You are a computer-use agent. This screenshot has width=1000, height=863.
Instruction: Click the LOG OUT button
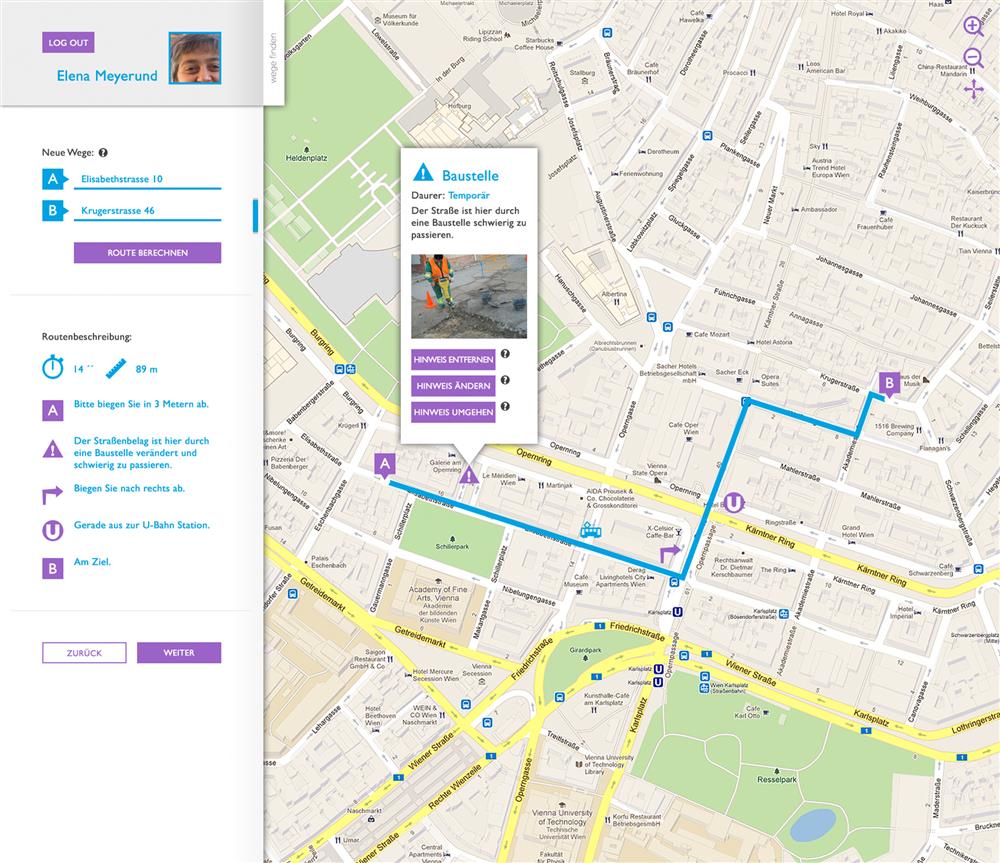pos(68,43)
